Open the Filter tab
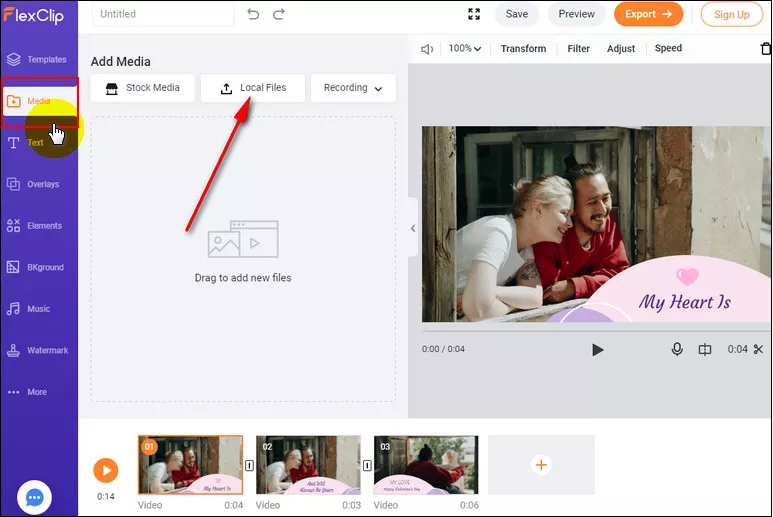 tap(578, 48)
